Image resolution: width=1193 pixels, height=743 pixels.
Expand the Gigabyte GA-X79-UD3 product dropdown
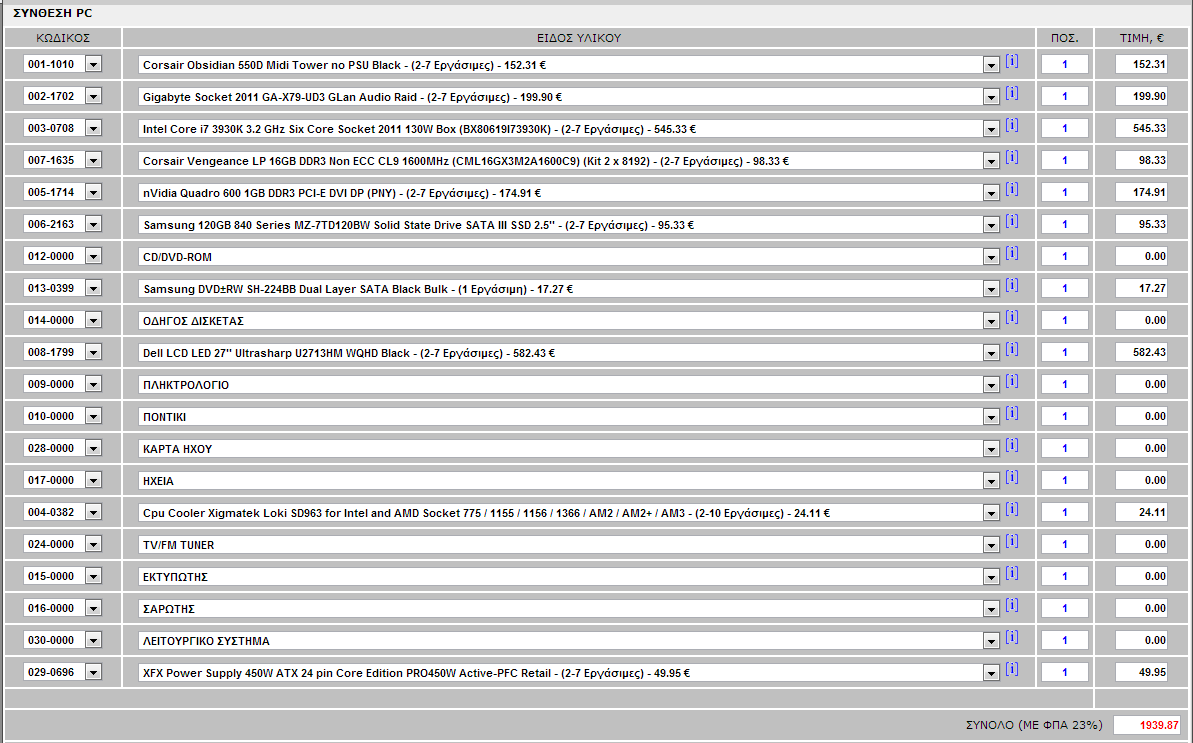pyautogui.click(x=991, y=97)
